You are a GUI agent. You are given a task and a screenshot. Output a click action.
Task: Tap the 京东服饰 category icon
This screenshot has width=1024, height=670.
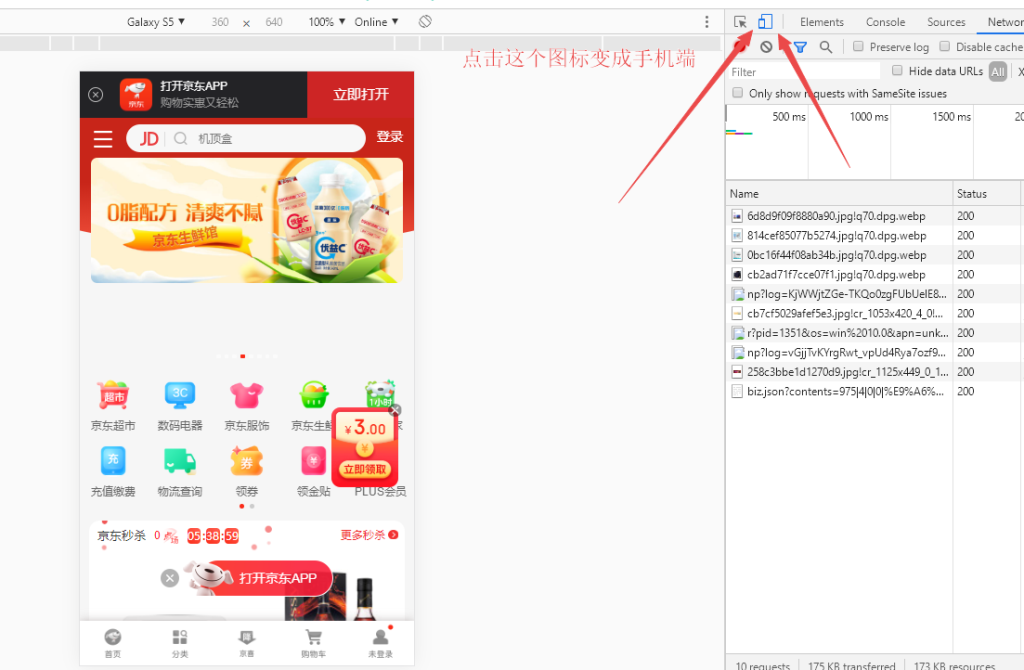click(246, 395)
